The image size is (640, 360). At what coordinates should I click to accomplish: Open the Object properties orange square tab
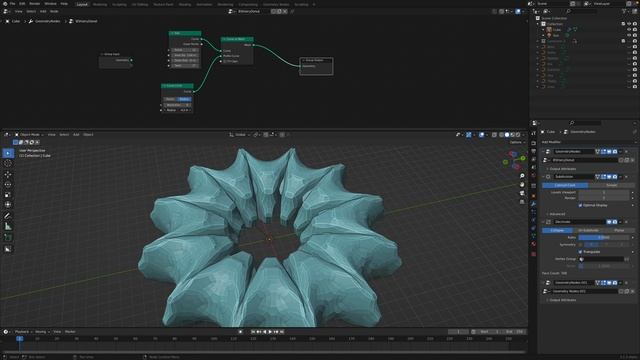point(533,196)
